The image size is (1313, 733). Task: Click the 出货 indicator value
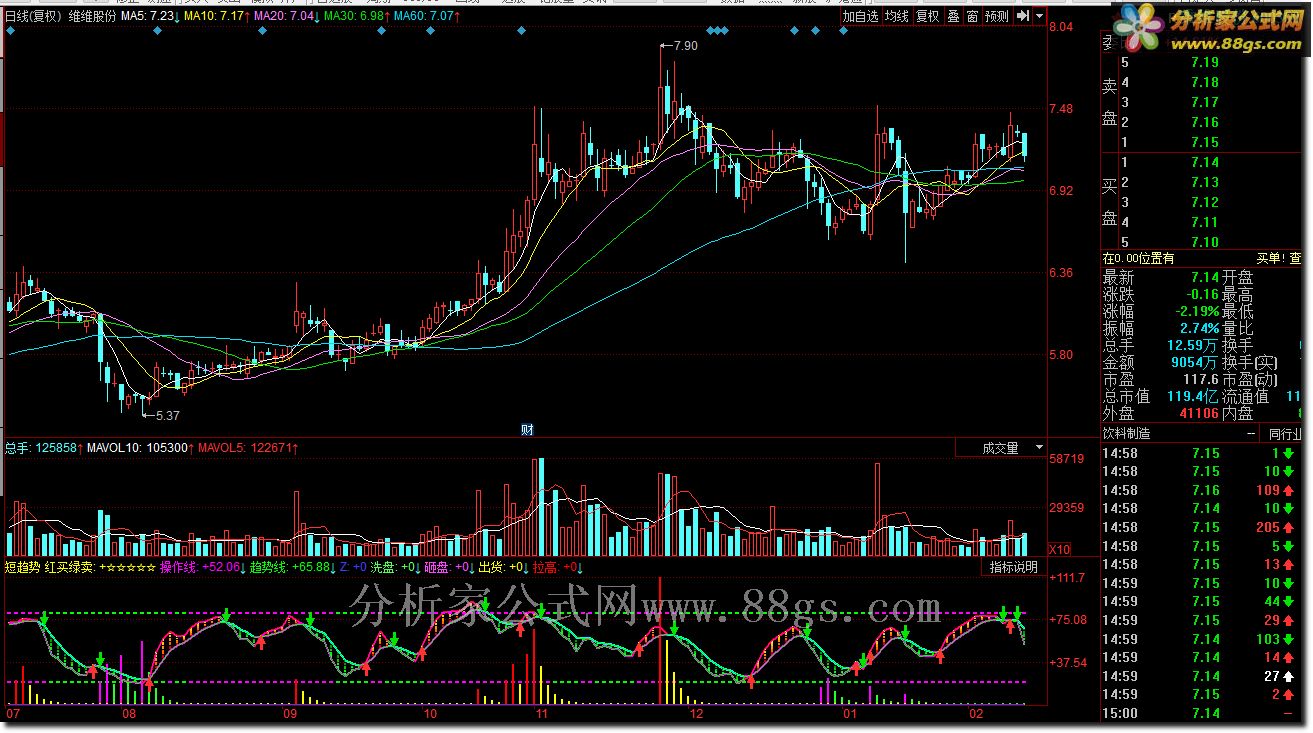point(501,567)
